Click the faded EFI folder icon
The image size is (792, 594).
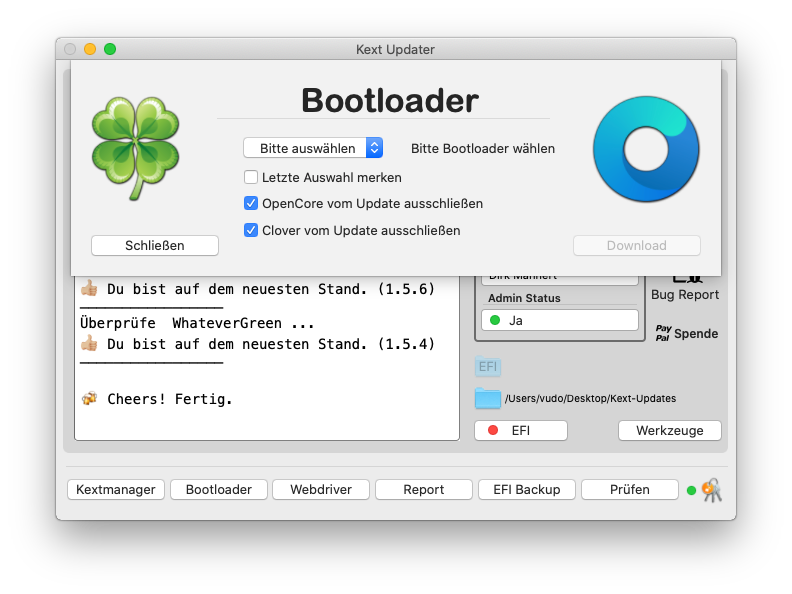[487, 367]
